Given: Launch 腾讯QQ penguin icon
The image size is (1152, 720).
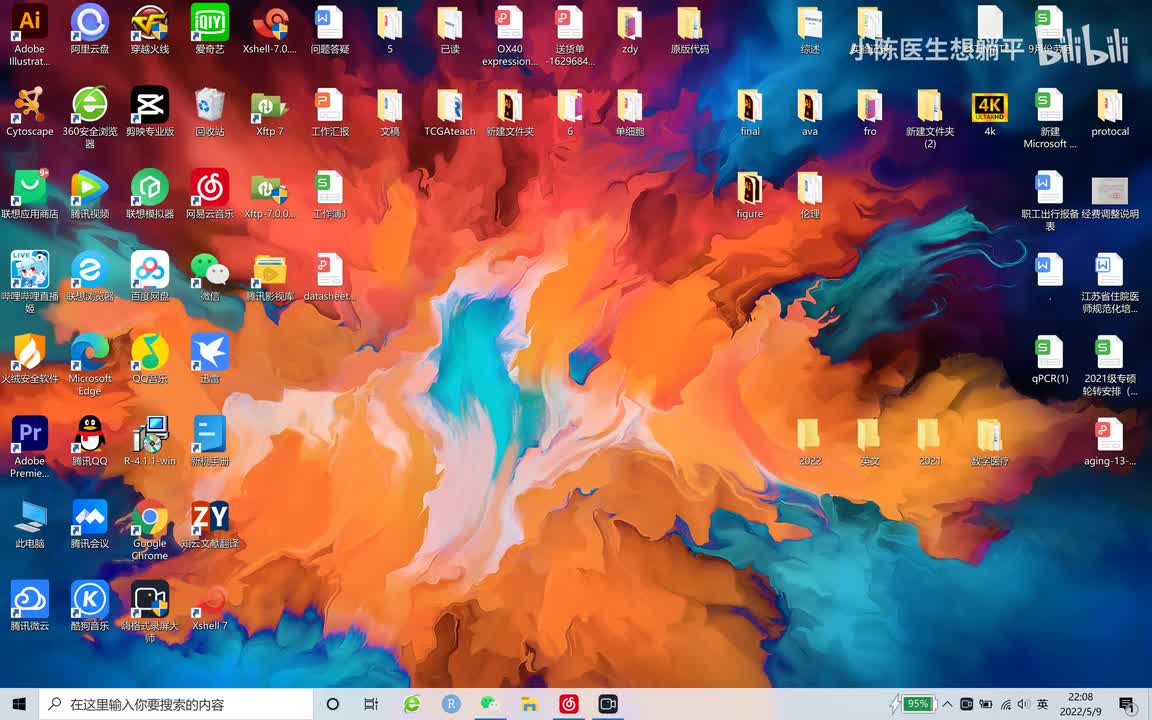Looking at the screenshot, I should [x=90, y=440].
